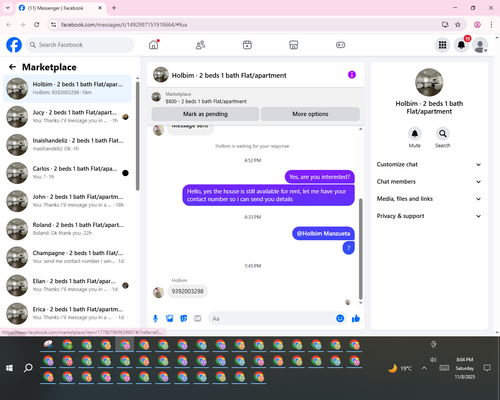
Task: Click the Search Facebook field
Action: point(80,45)
